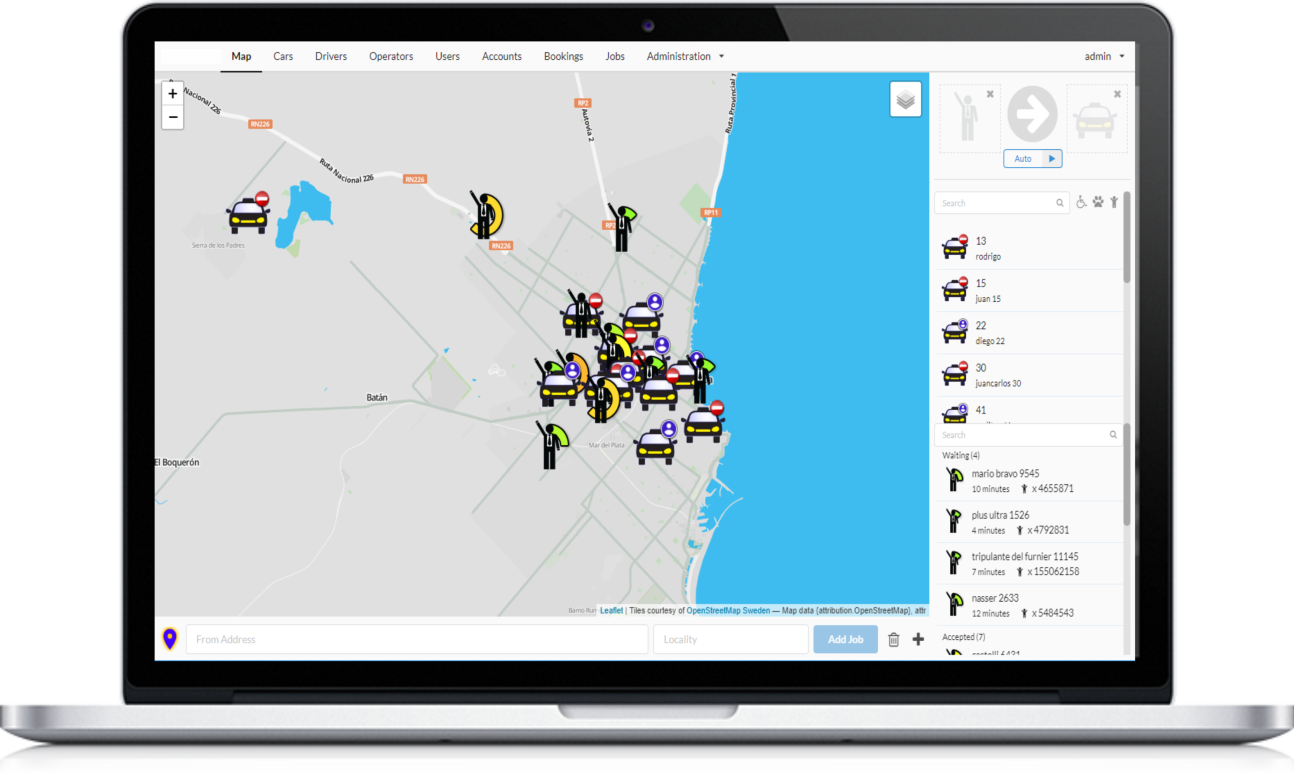Click the trash icon beside Add Job
This screenshot has height=773, width=1294.
(x=893, y=640)
